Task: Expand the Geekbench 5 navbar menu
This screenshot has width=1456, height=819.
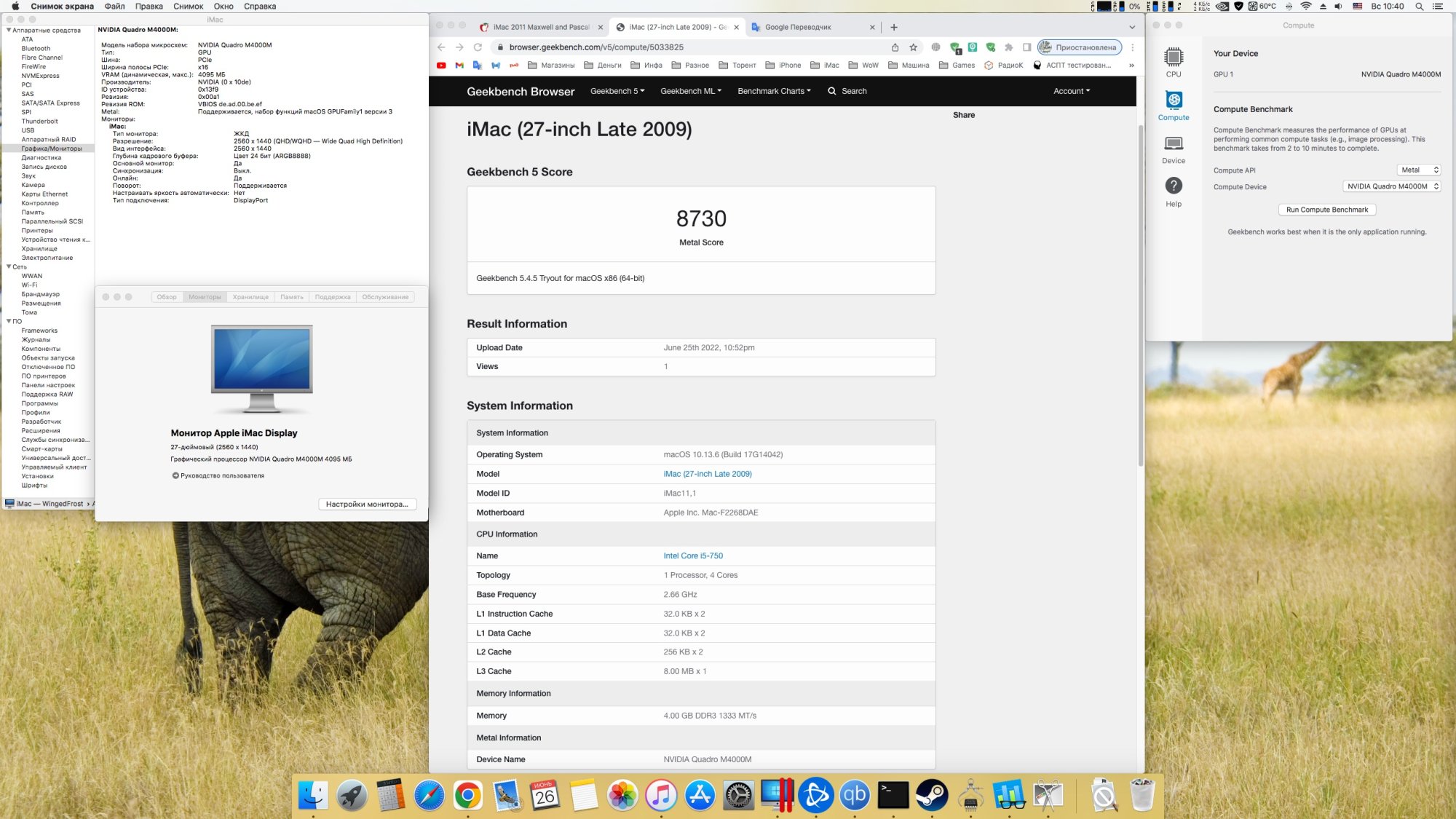Action: click(x=617, y=91)
